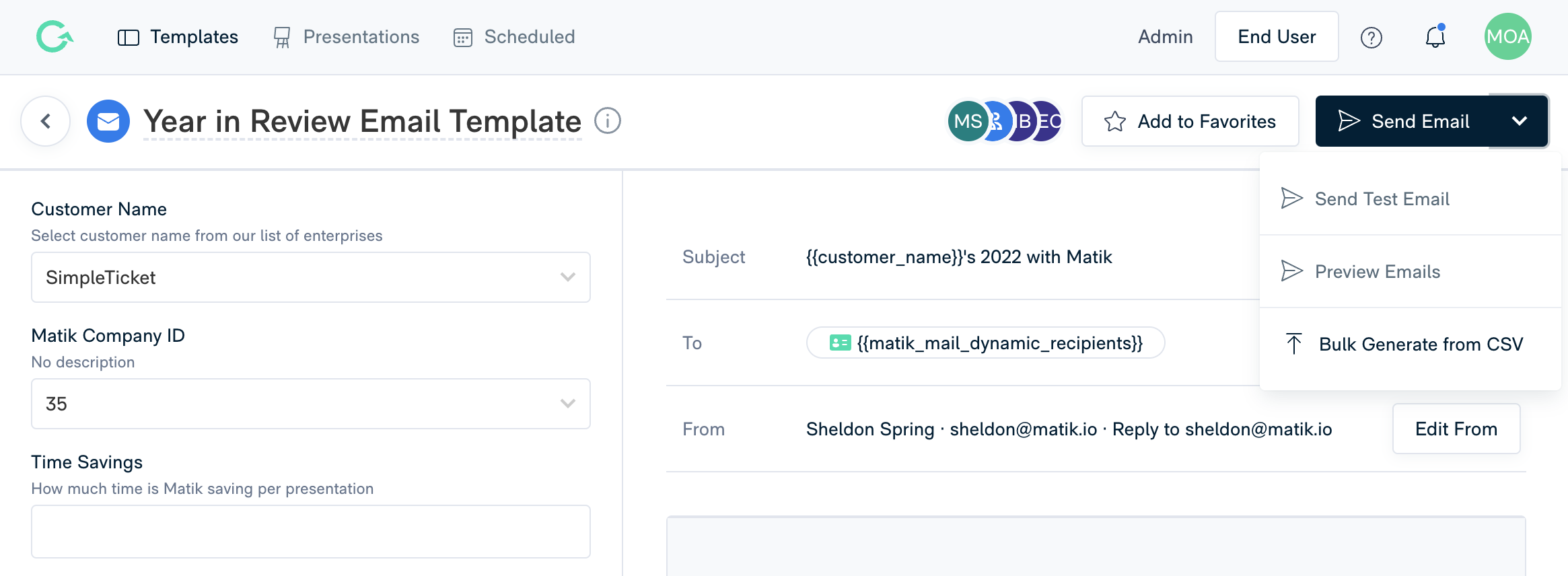Click Add to Favorites button
The width and height of the screenshot is (1568, 576).
1190,121
